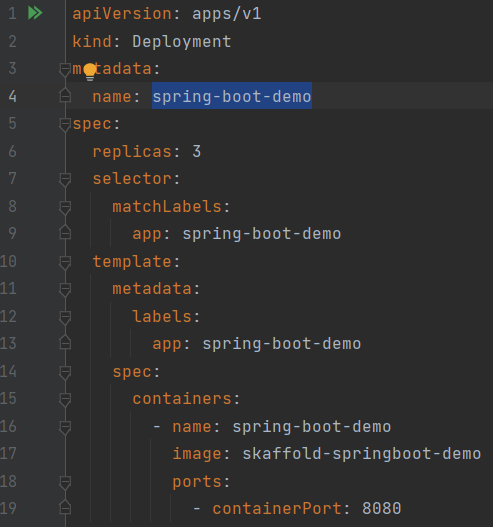Click line number 6 in the gutter
This screenshot has height=527, width=493.
pos(12,152)
